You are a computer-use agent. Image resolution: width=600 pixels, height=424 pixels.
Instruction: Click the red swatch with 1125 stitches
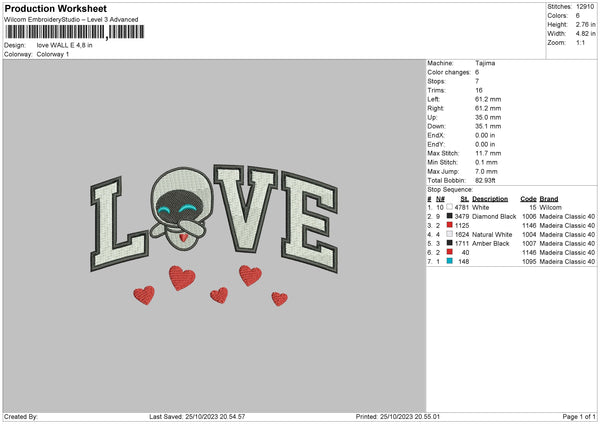[x=450, y=225]
